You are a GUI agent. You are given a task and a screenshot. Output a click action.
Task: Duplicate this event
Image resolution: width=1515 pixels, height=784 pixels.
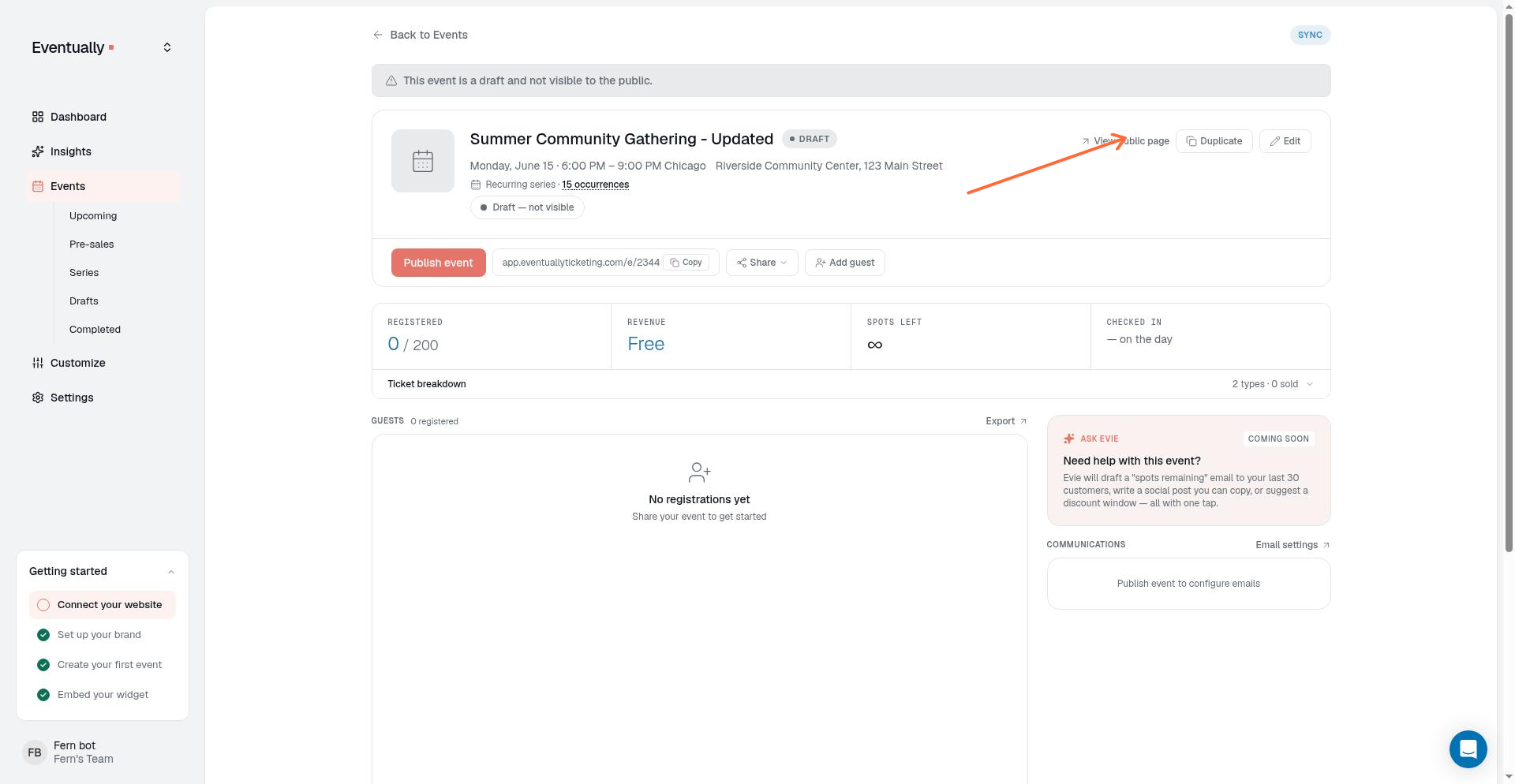pyautogui.click(x=1214, y=141)
